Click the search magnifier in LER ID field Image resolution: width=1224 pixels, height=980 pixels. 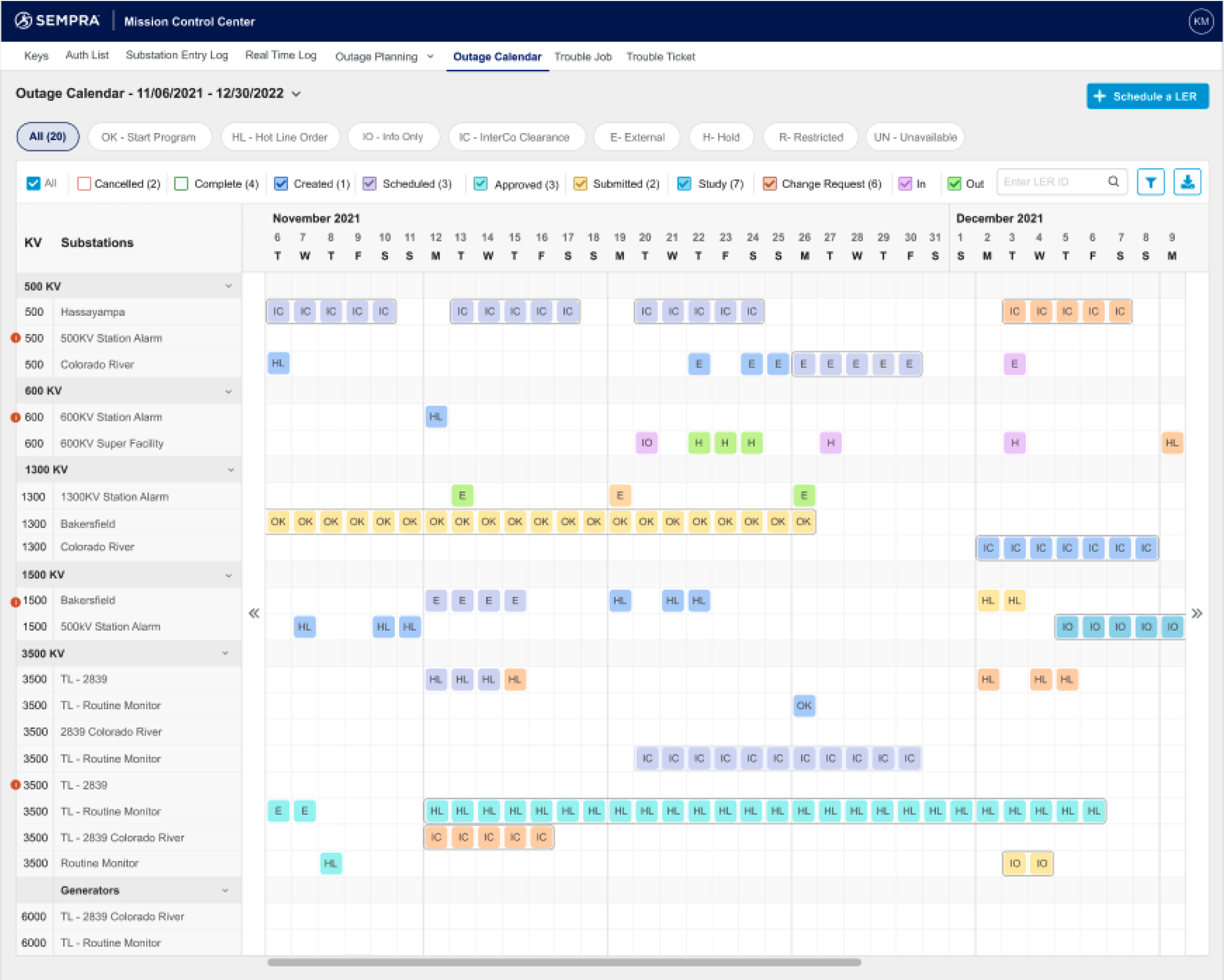[x=1113, y=182]
